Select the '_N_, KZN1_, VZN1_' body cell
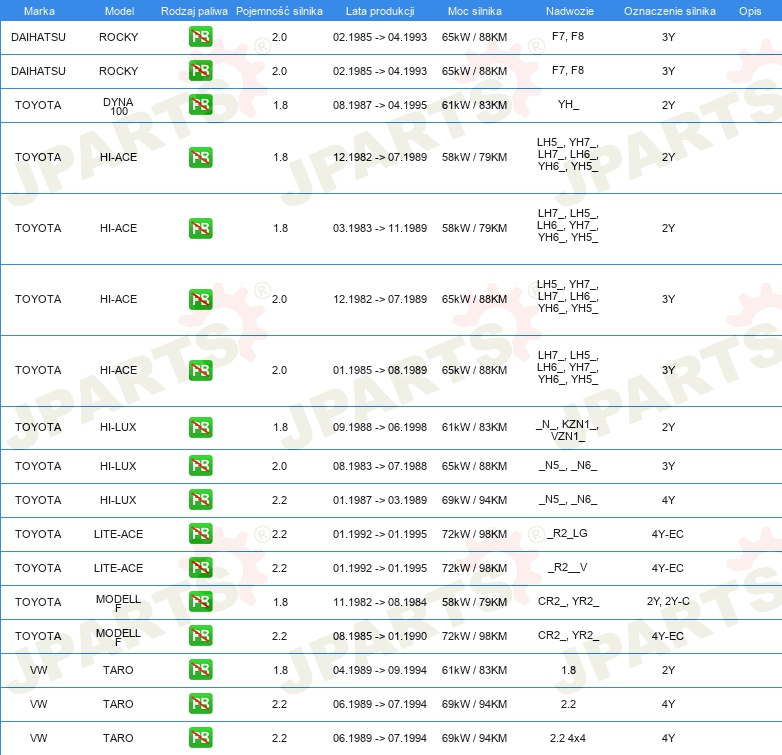The image size is (782, 755). [568, 430]
